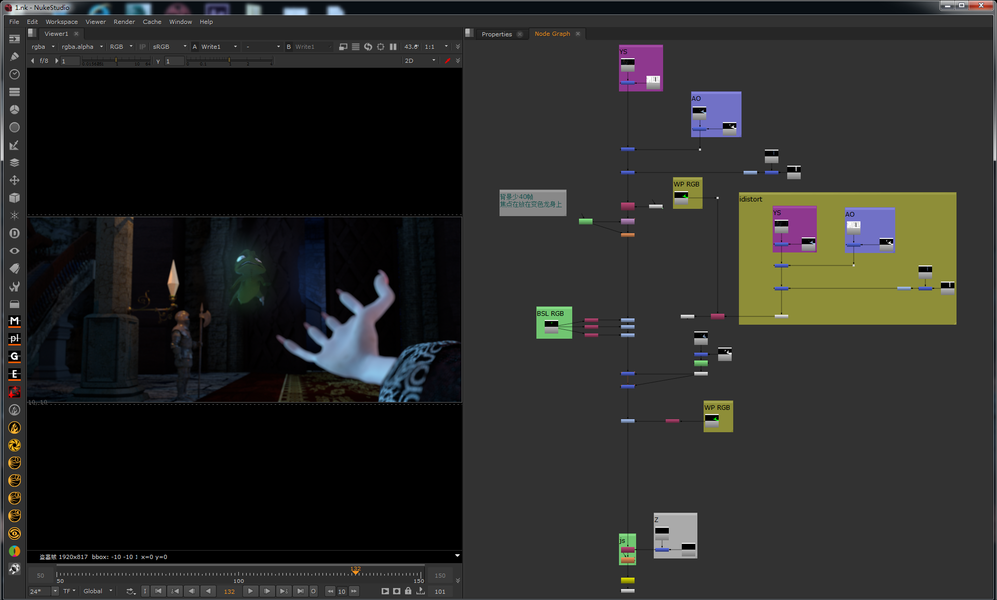Image resolution: width=997 pixels, height=600 pixels.
Task: Open the 1:1 zoom ratio dropdown
Action: 436,46
